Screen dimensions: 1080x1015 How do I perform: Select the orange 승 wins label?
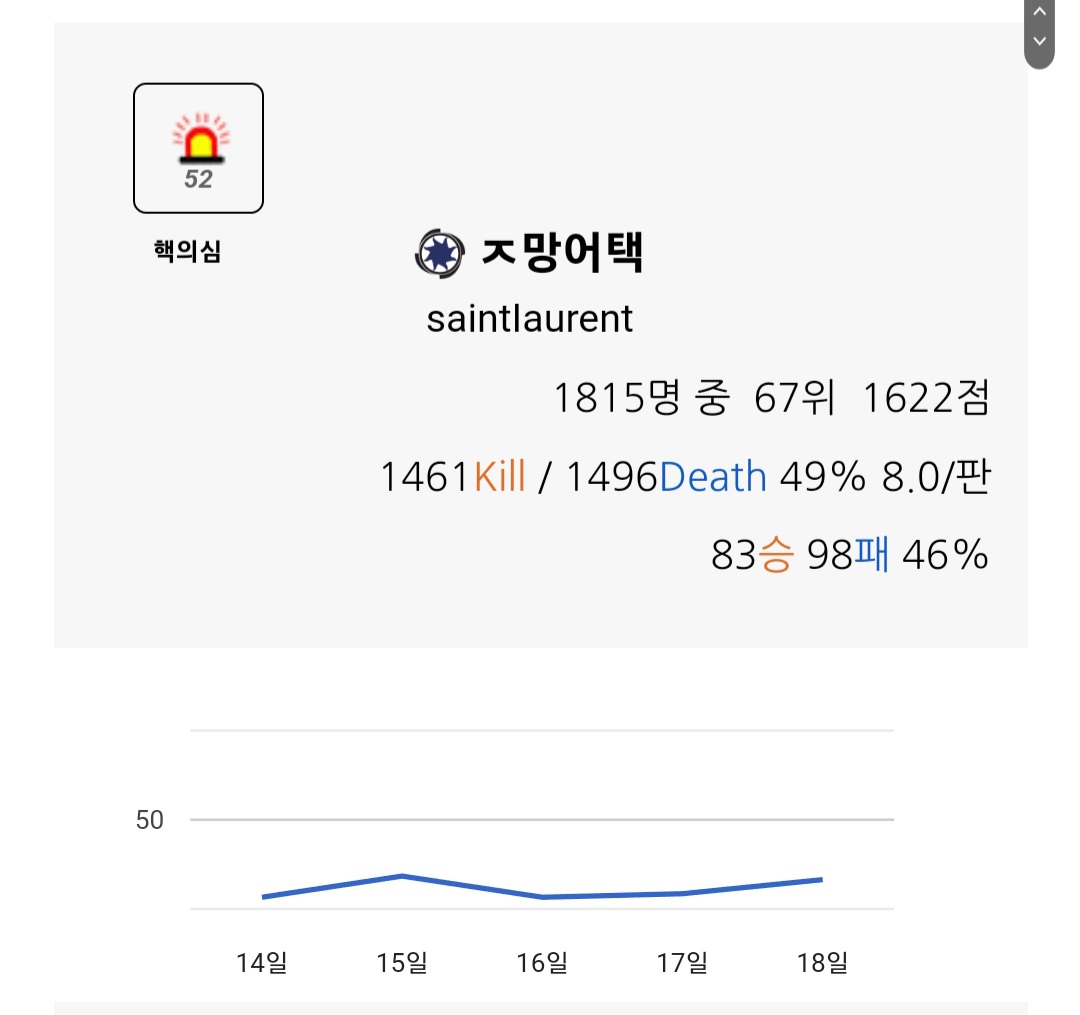[776, 555]
